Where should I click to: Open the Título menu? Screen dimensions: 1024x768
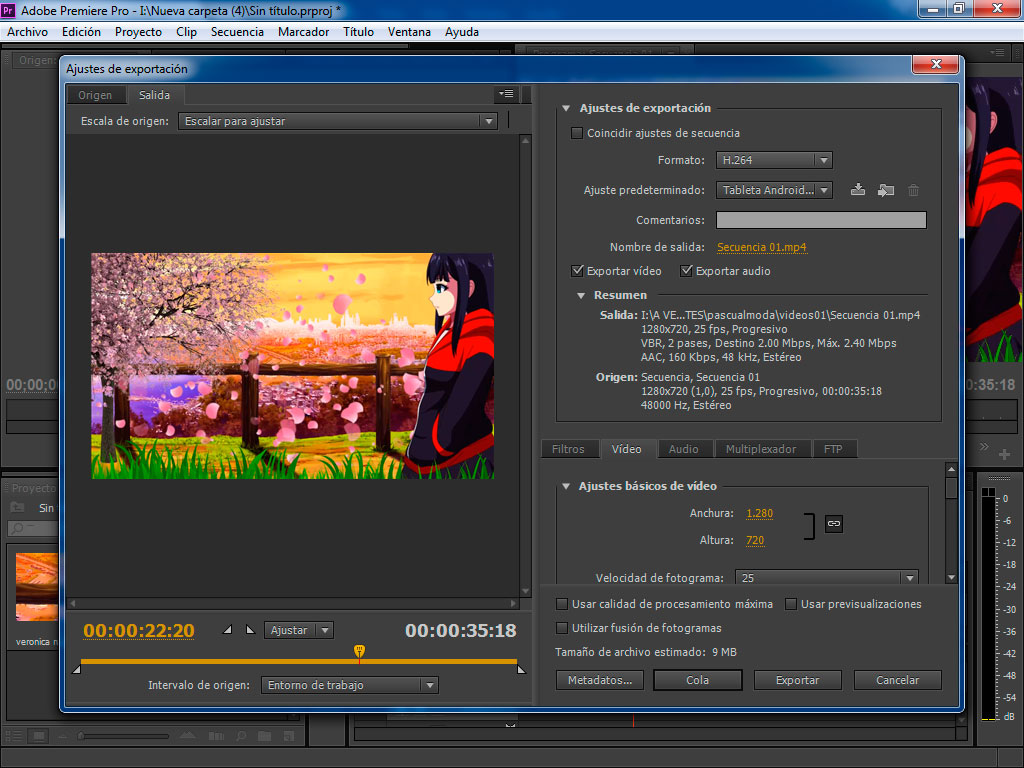[359, 32]
